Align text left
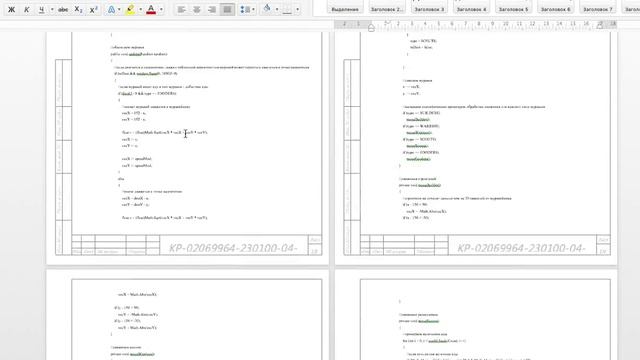Screen dimensions: 640x360 [x=182, y=9]
